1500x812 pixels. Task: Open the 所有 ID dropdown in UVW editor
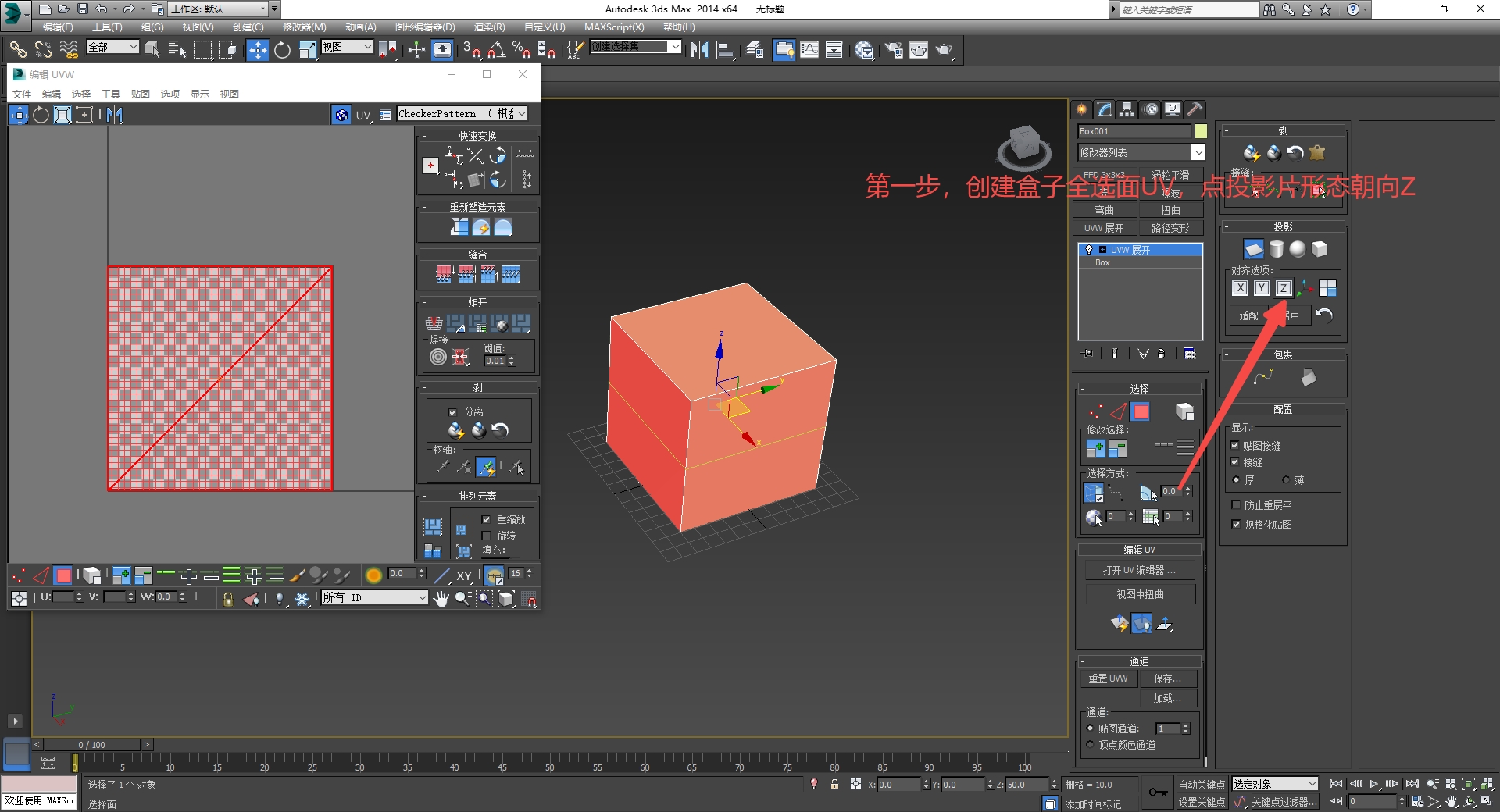click(x=375, y=597)
